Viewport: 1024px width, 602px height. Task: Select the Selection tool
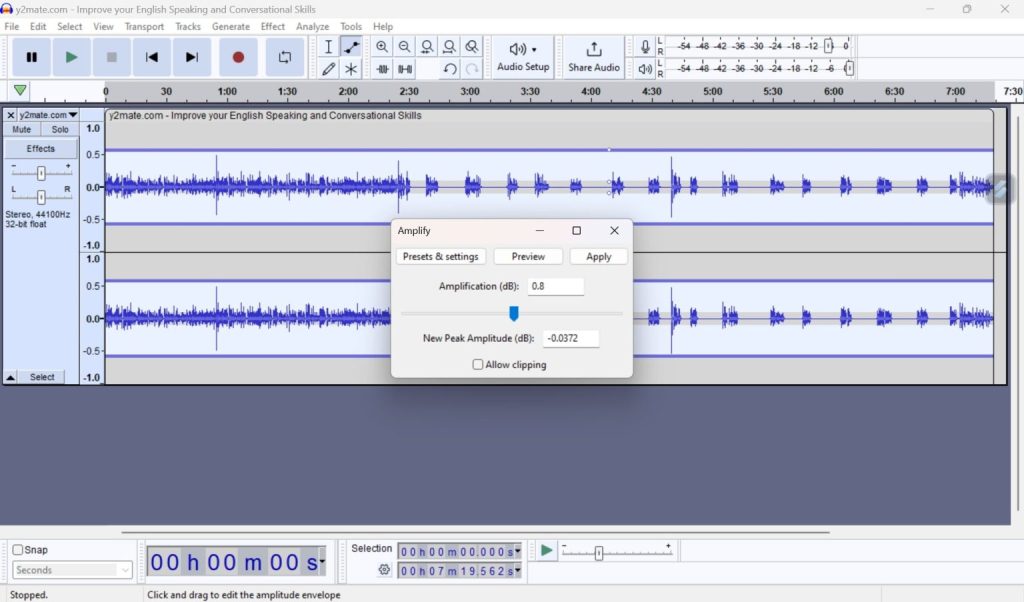tap(327, 46)
